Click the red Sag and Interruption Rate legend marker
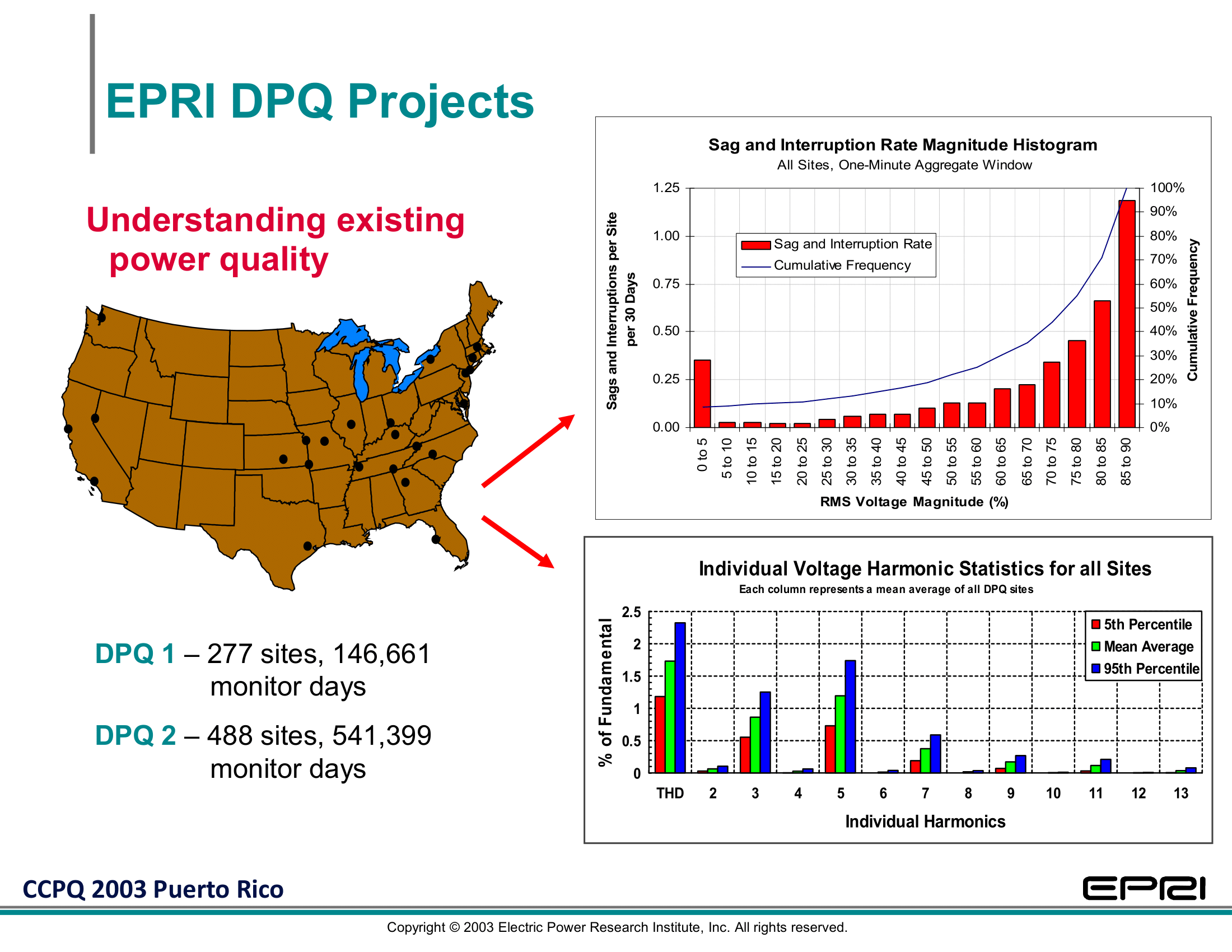 pyautogui.click(x=755, y=245)
